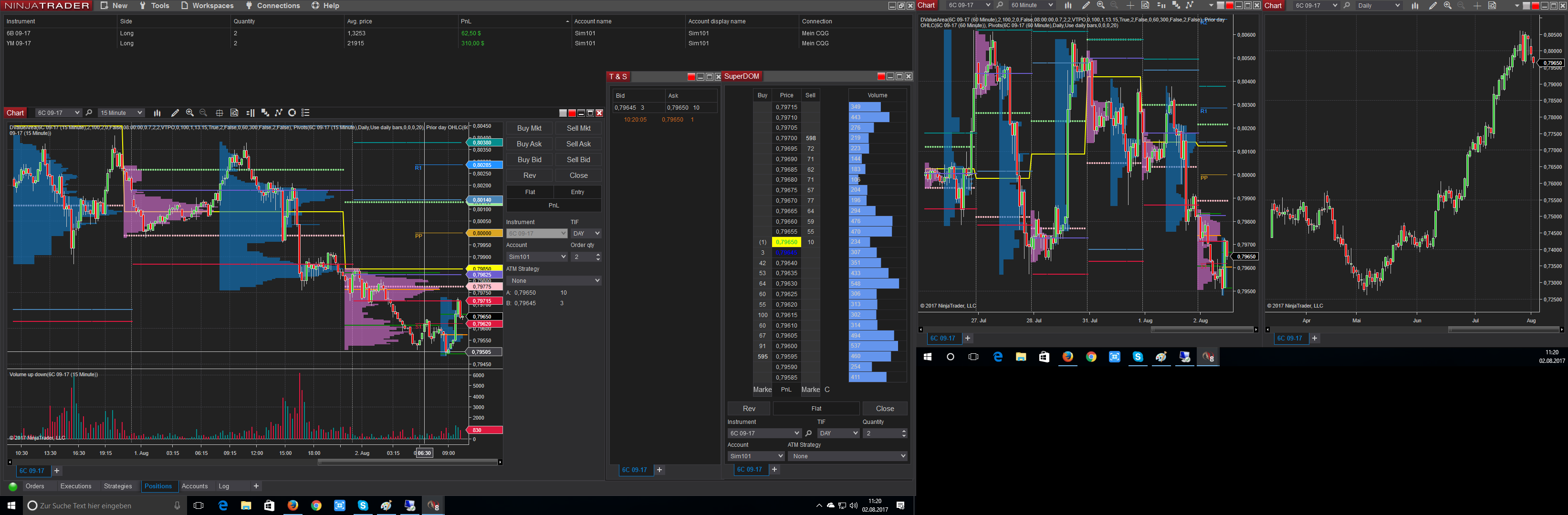The width and height of the screenshot is (1568, 515).
Task: Open Indicators icon in 15 Minute chart
Action: (x=265, y=113)
